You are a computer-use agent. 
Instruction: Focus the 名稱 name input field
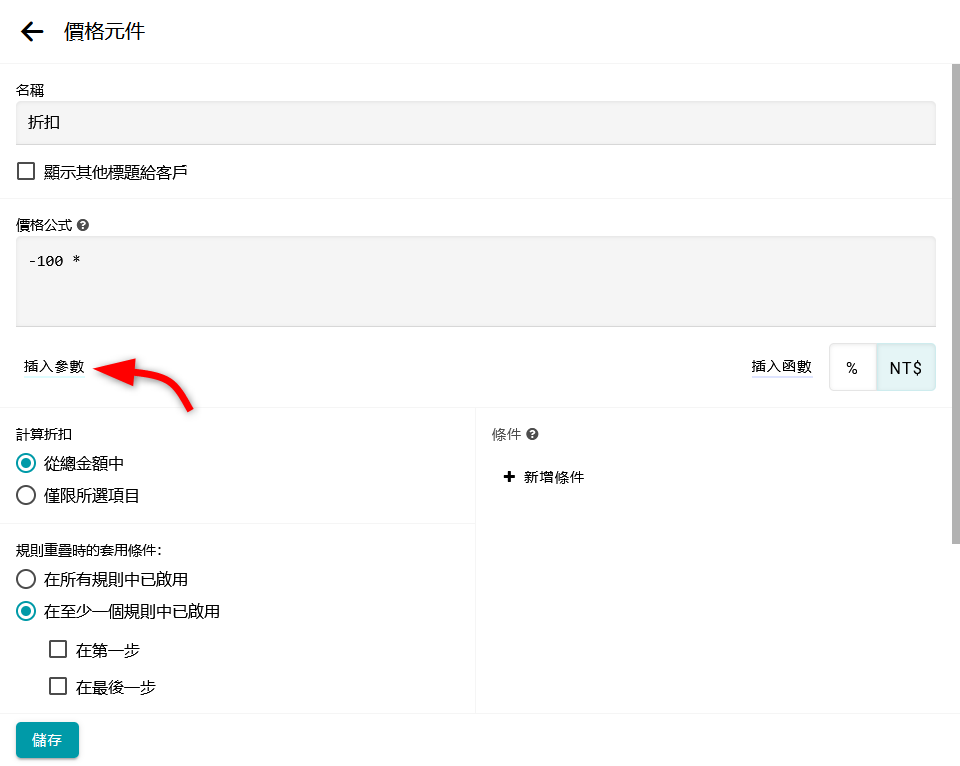pyautogui.click(x=475, y=123)
